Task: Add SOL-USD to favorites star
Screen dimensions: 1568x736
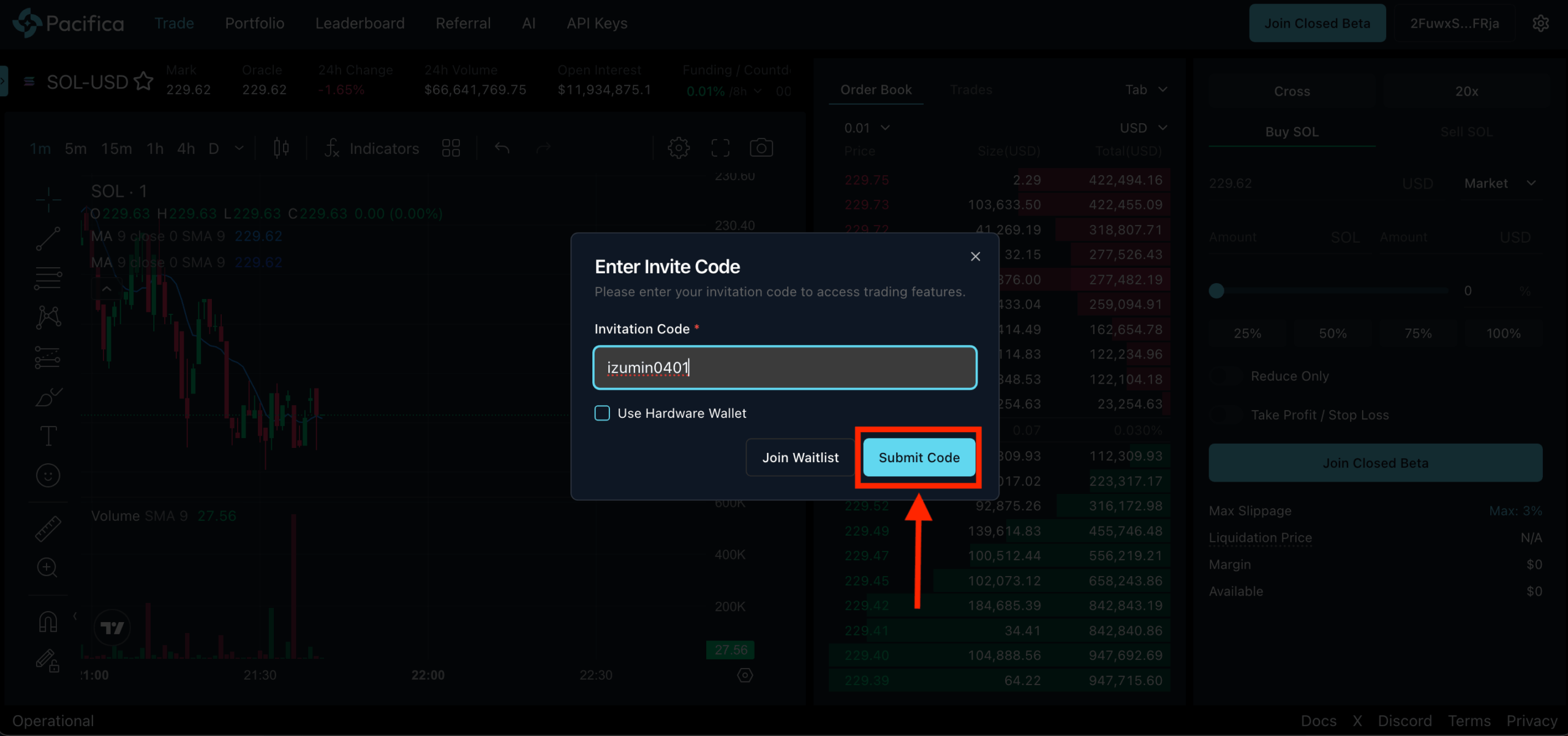Action: 143,82
